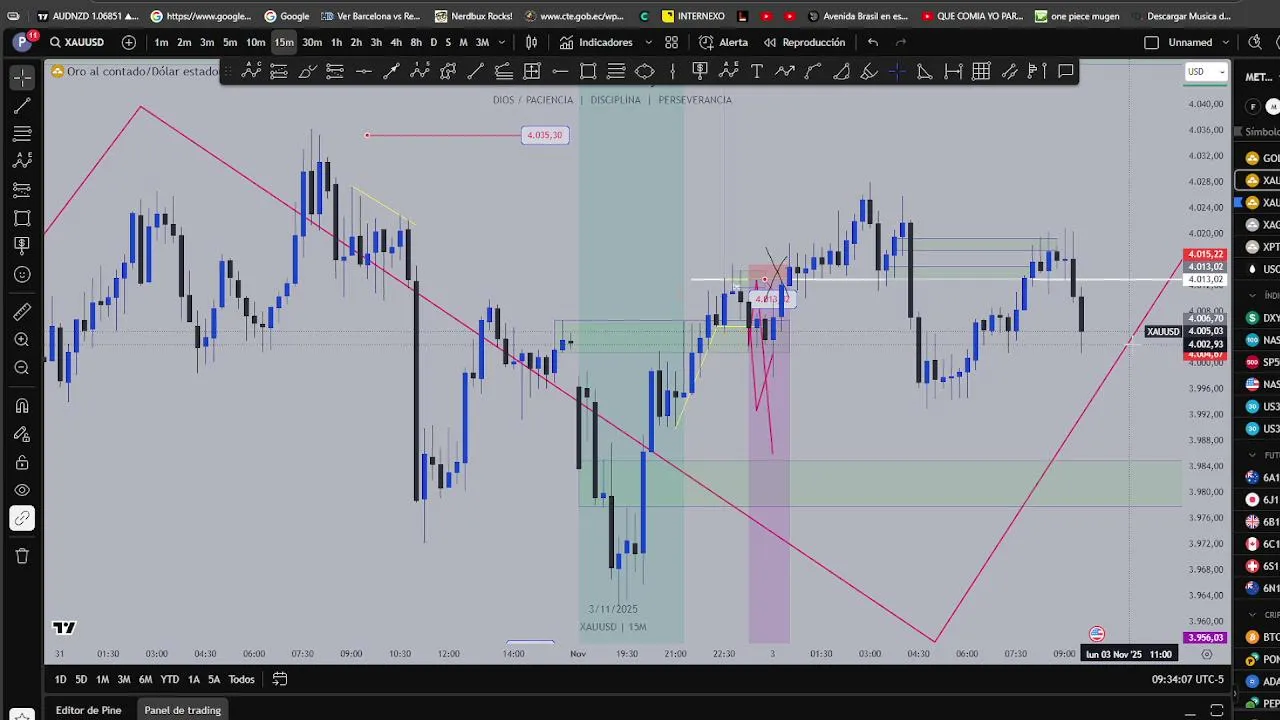1280x720 pixels.
Task: Toggle stay in drawing mode pencil-lock
Action: point(22,434)
